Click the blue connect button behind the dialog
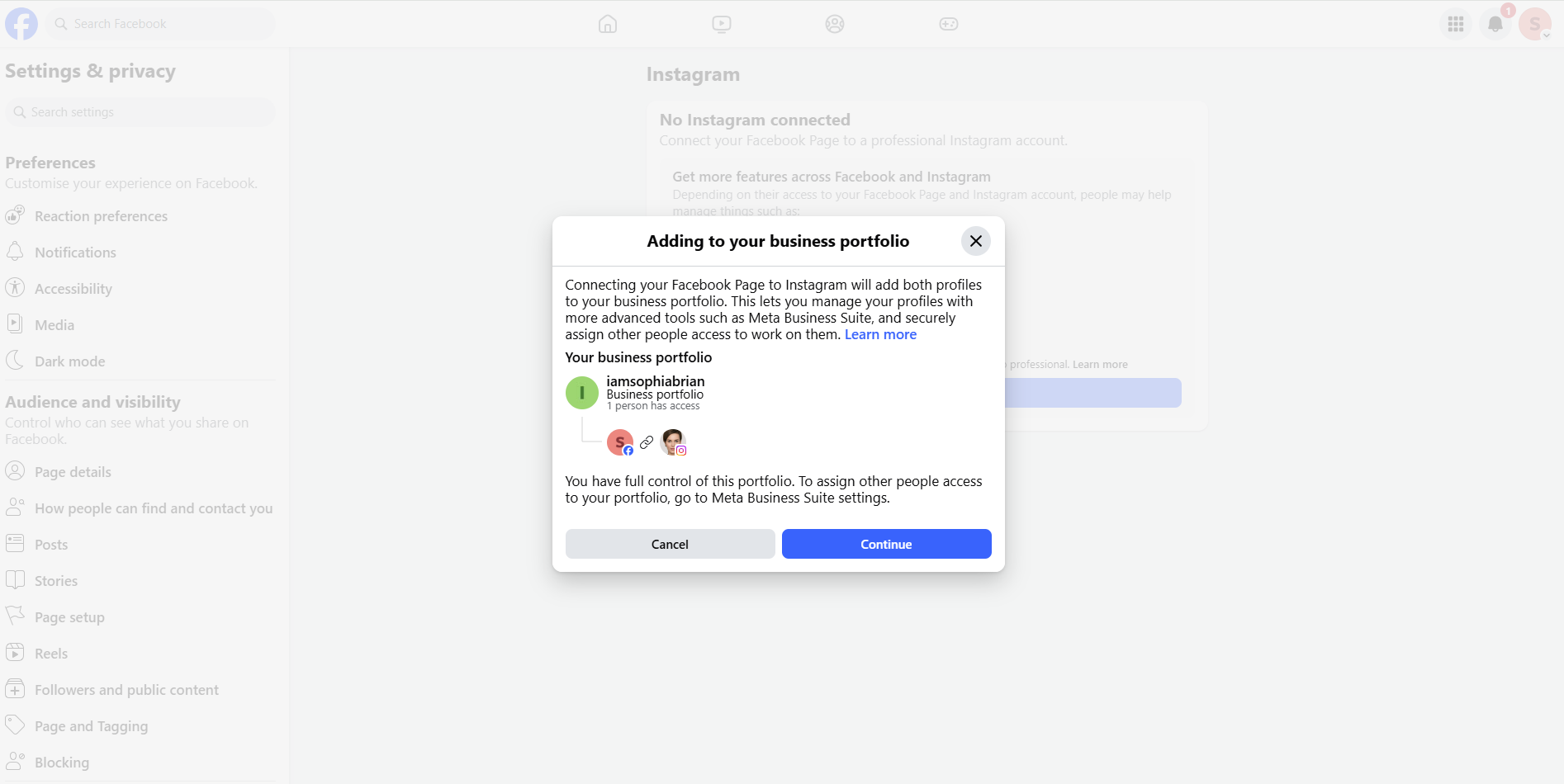This screenshot has height=784, width=1564. coord(1093,393)
